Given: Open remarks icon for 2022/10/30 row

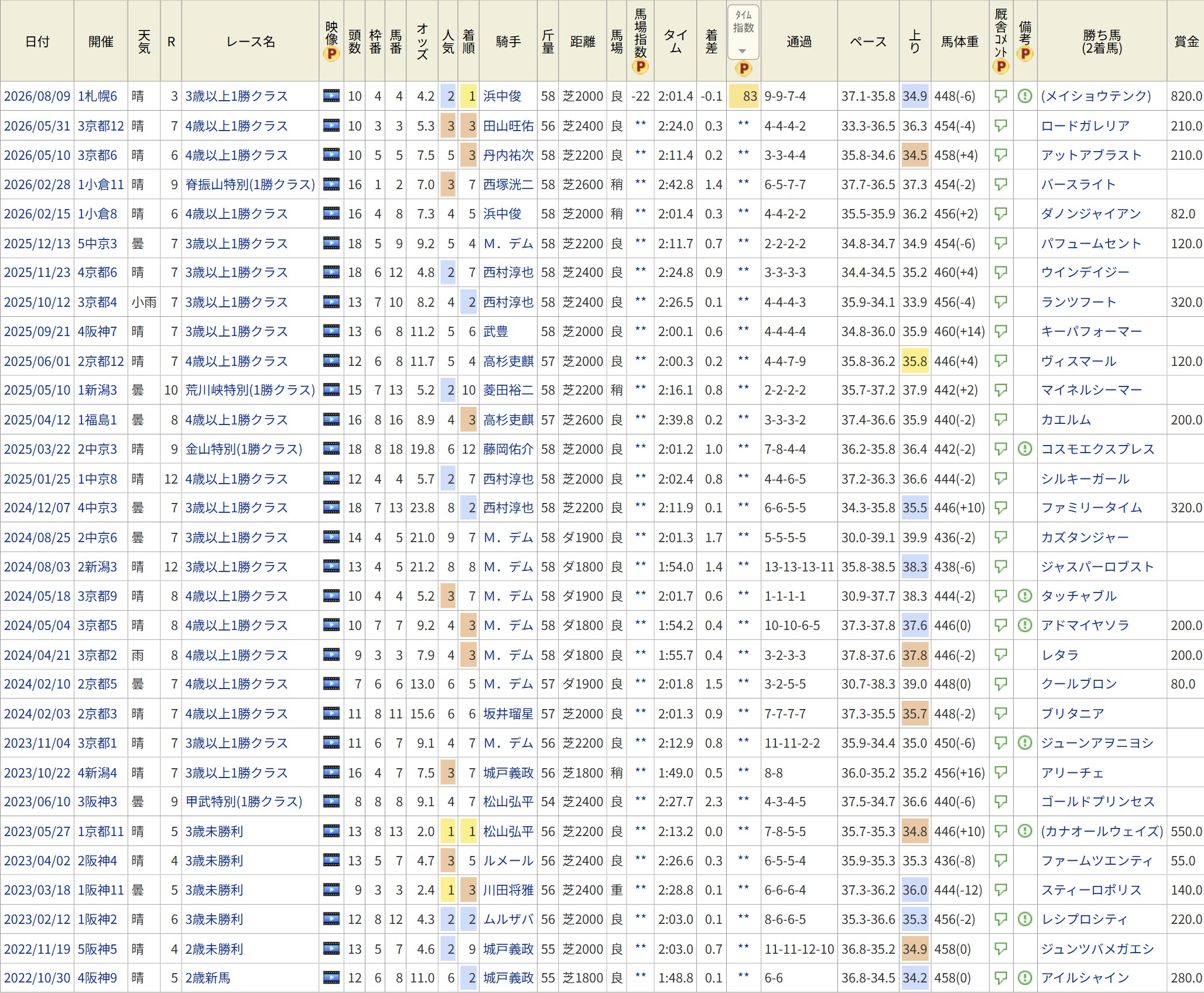Looking at the screenshot, I should point(1025,978).
